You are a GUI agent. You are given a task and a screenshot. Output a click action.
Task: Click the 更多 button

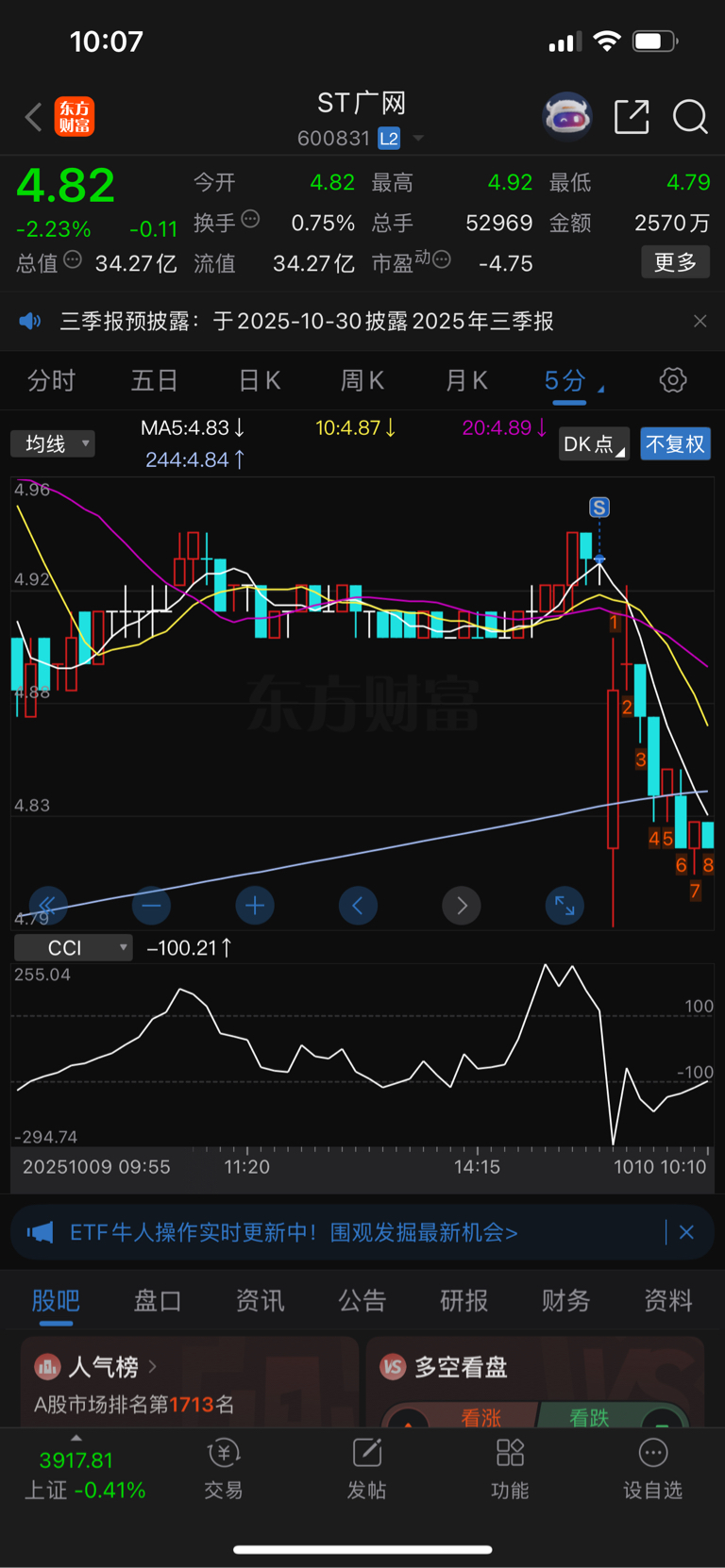pyautogui.click(x=675, y=261)
